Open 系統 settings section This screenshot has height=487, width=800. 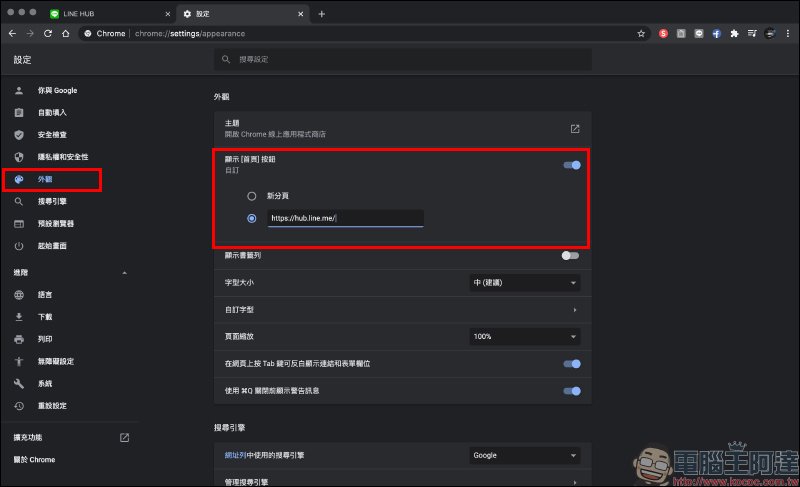[45, 383]
